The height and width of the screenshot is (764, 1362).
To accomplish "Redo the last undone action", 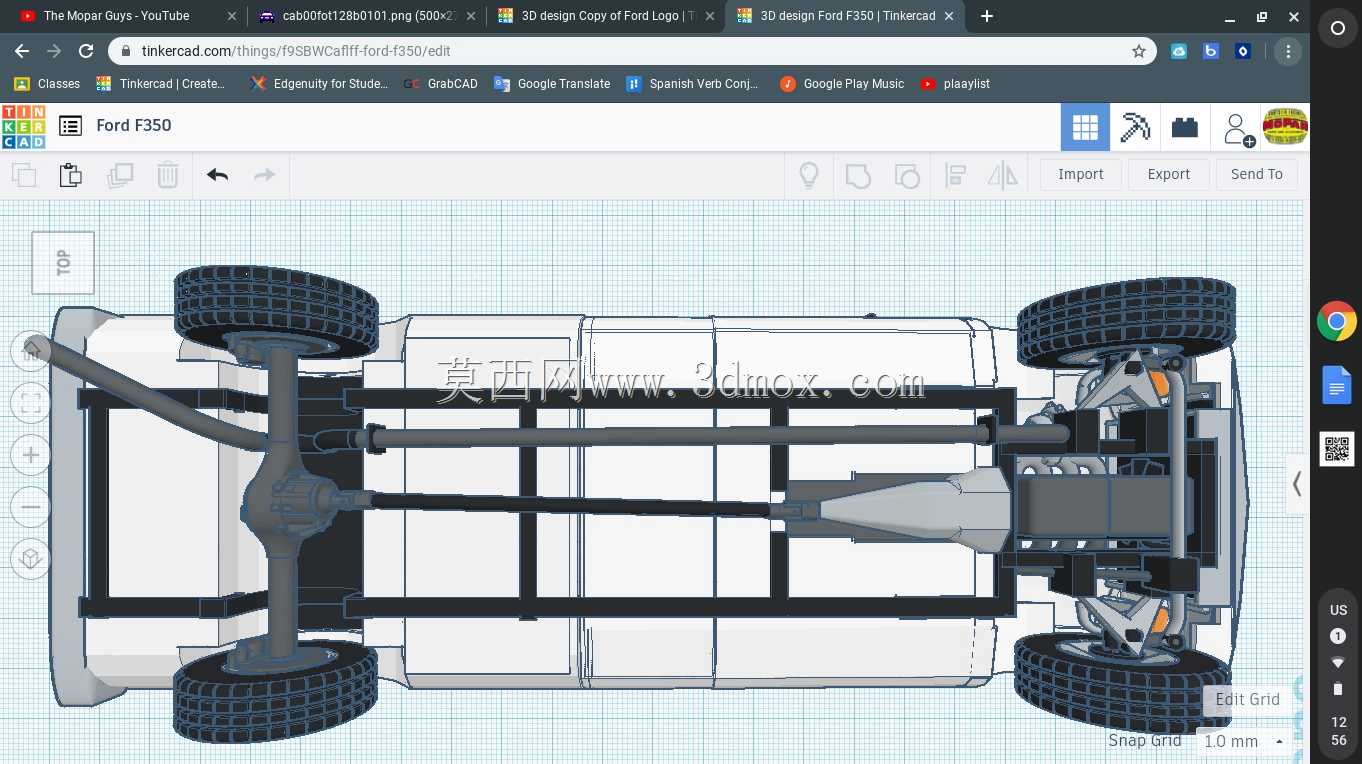I will (264, 175).
